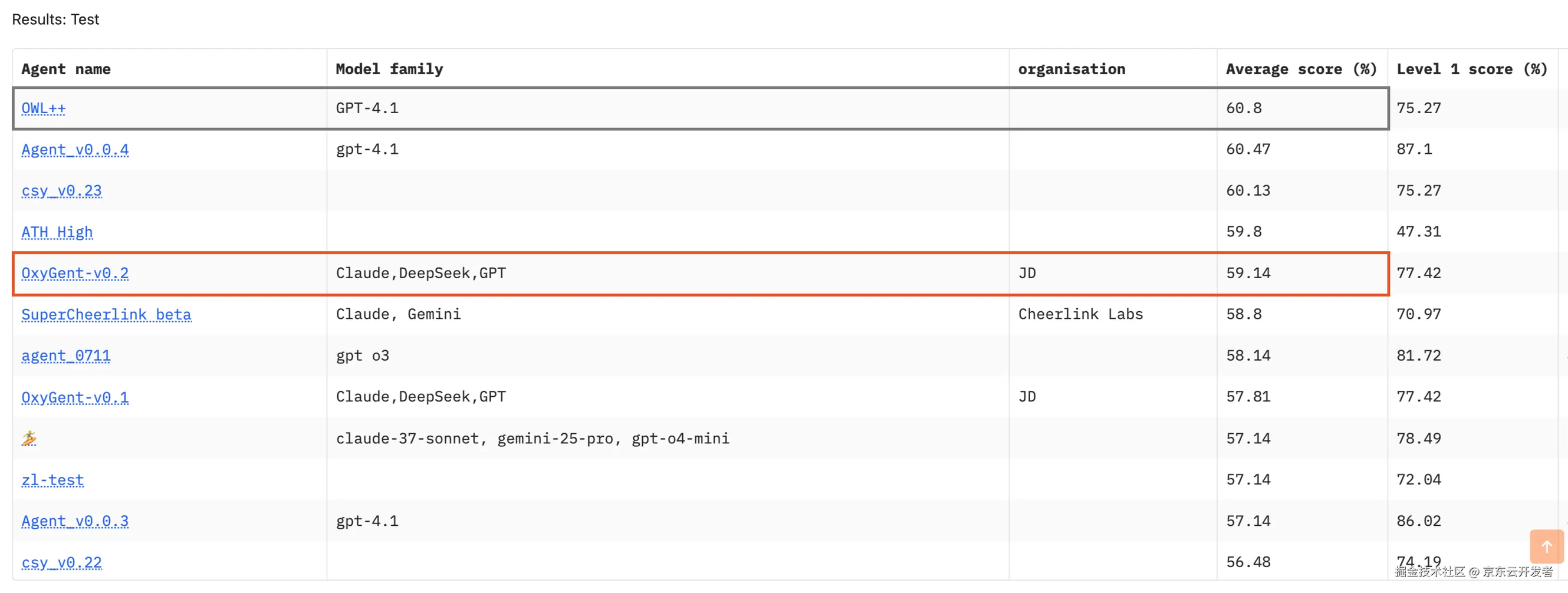Image resolution: width=1568 pixels, height=593 pixels.
Task: Sort by Average score (%) header
Action: pos(1301,70)
